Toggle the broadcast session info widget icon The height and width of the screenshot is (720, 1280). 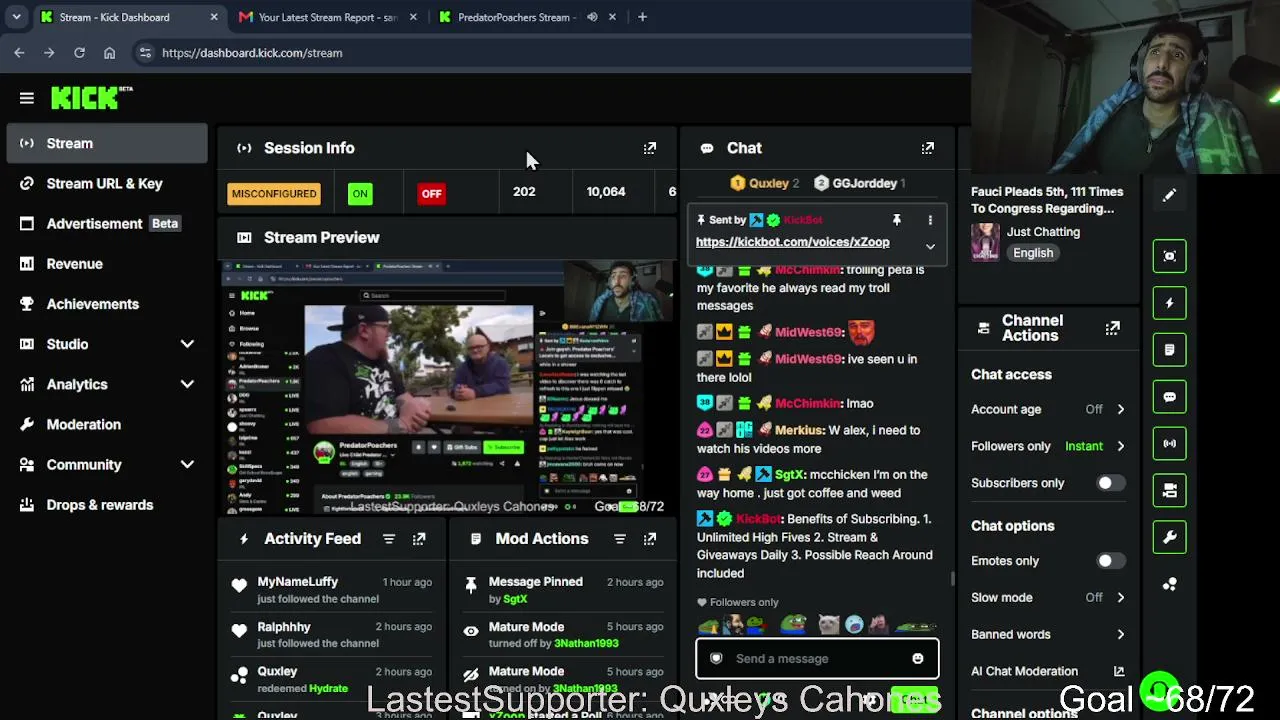[x=1169, y=443]
